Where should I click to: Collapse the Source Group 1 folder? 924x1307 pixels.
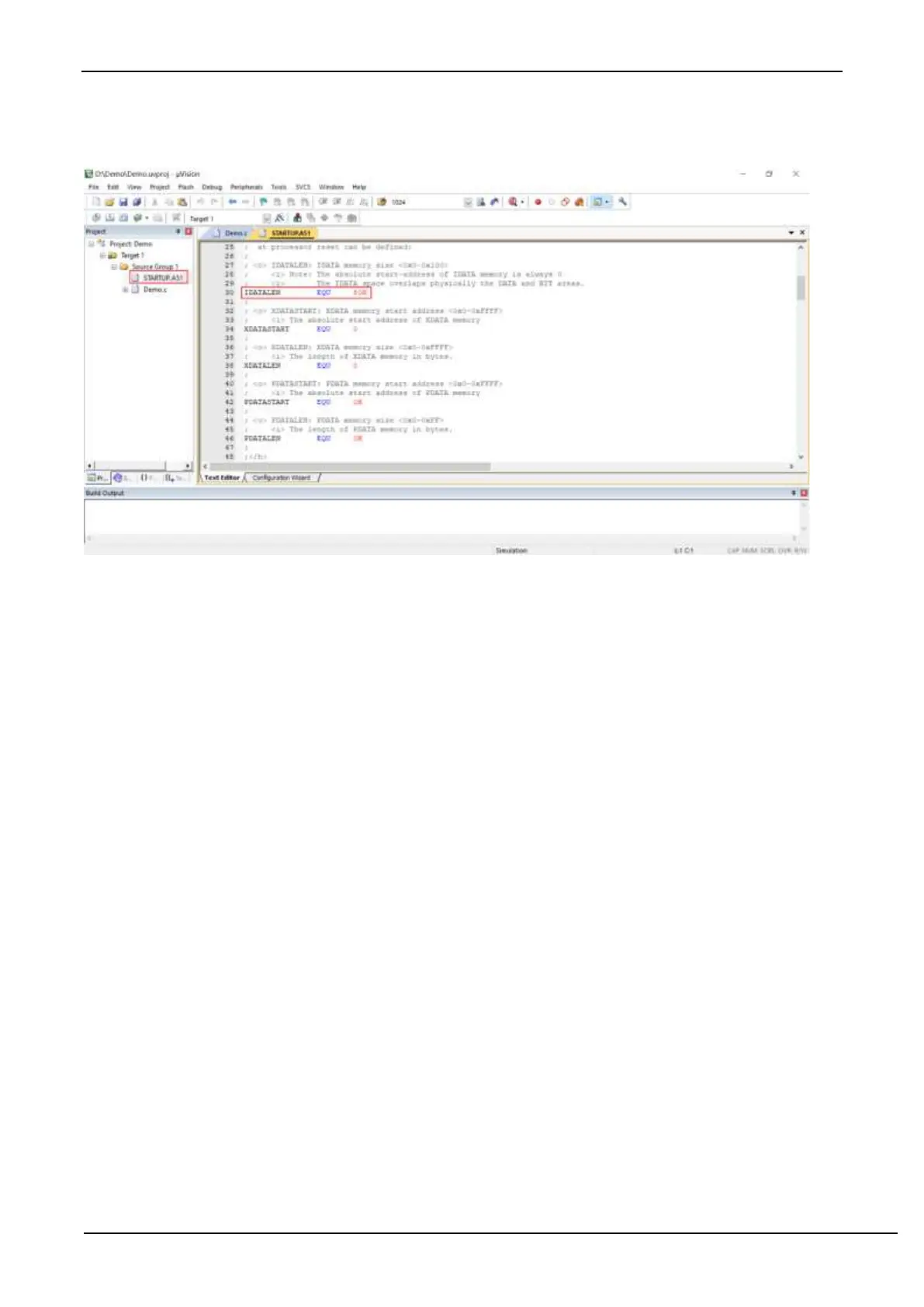[x=114, y=267]
